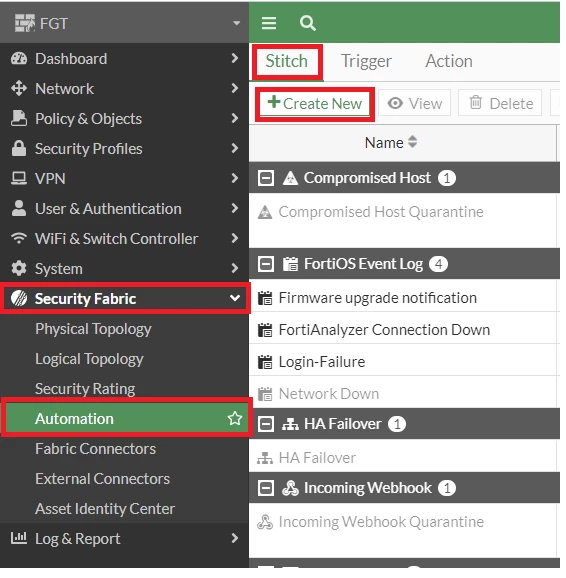Click the Create New button

[x=317, y=104]
